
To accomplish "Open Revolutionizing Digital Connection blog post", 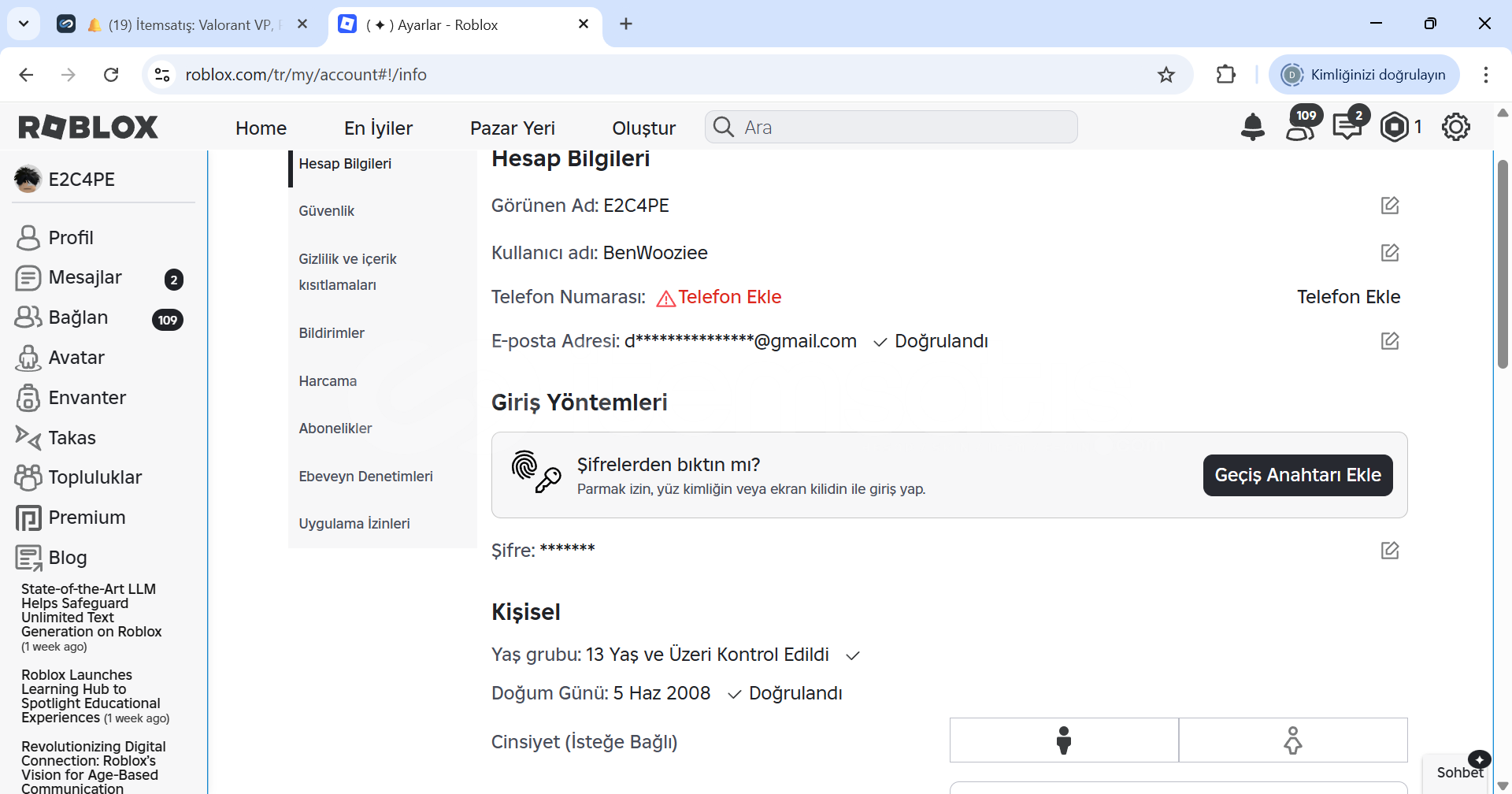I will [x=94, y=767].
